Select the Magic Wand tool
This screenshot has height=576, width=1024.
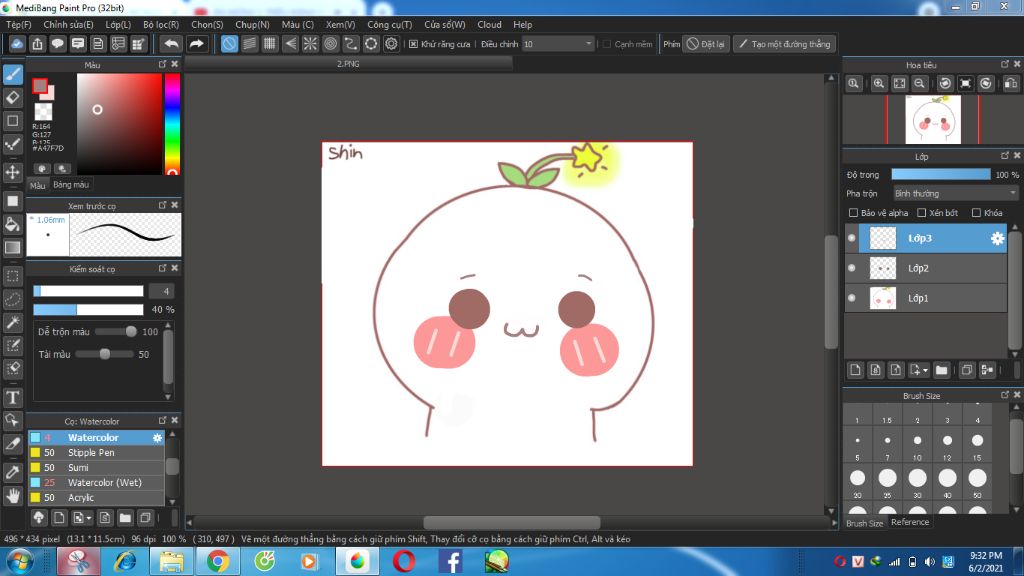tap(13, 323)
